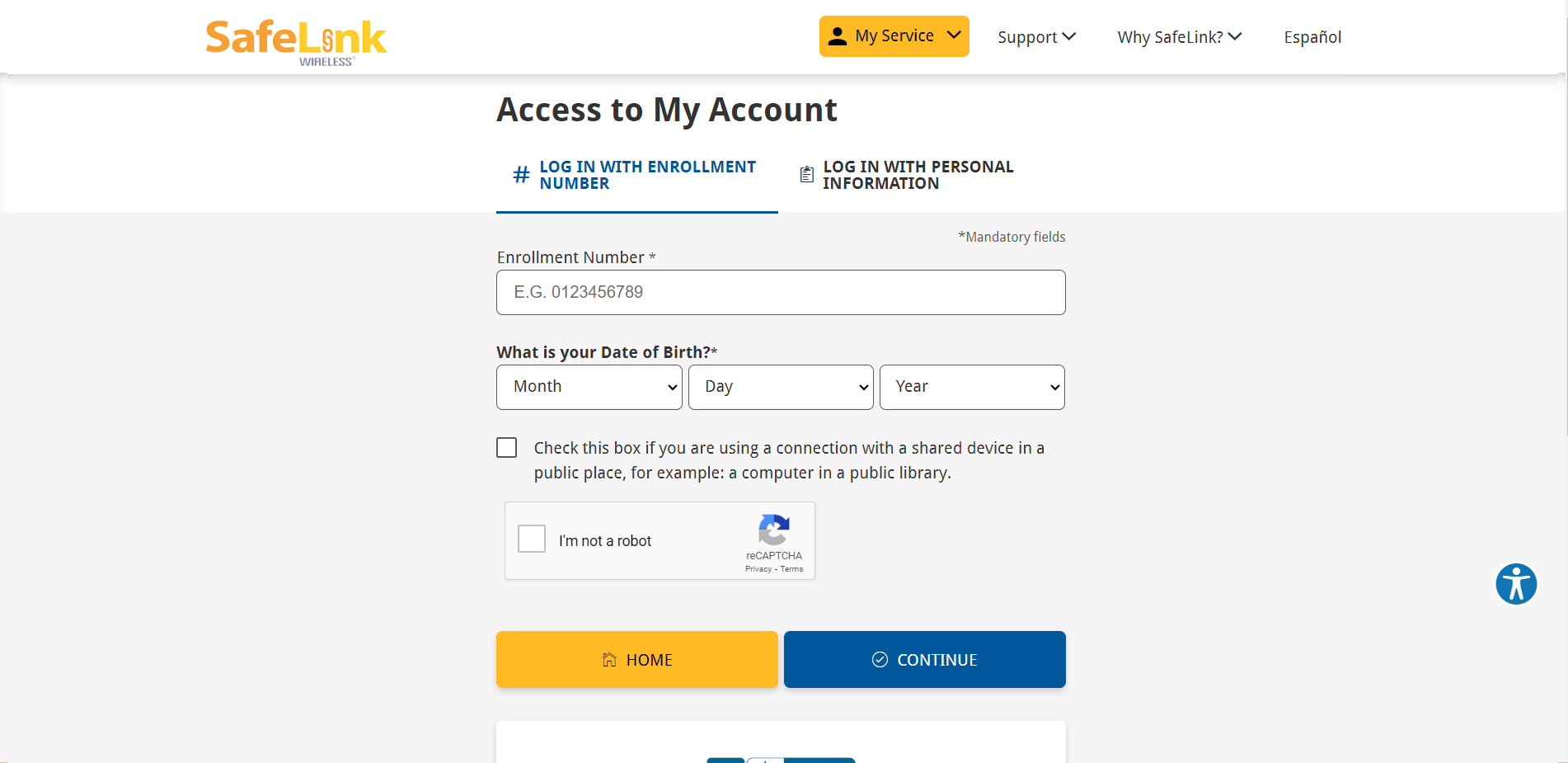The width and height of the screenshot is (1568, 763).
Task: Switch the site language to Español
Action: point(1312,37)
